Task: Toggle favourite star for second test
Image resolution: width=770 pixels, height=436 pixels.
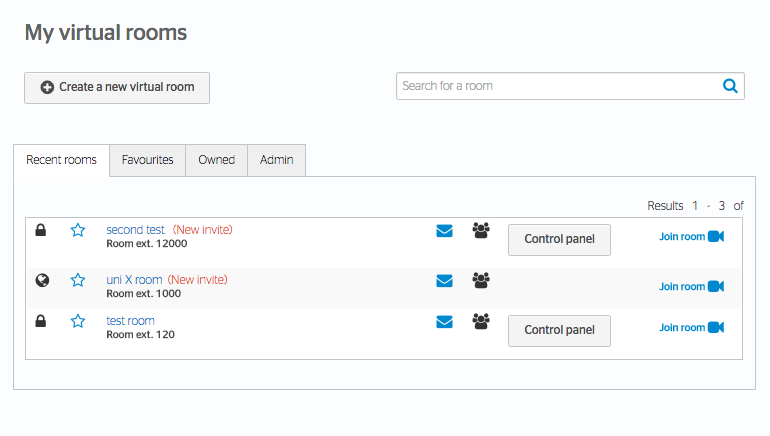Action: [78, 230]
